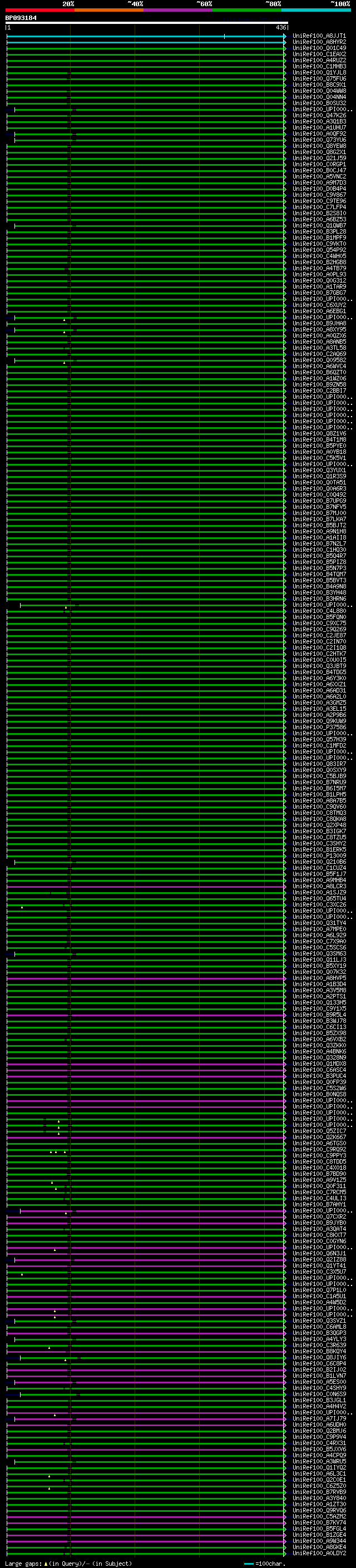Select the UniRef100_Q83IR7 label
The height and width of the screenshot is (1568, 356).
point(319,764)
